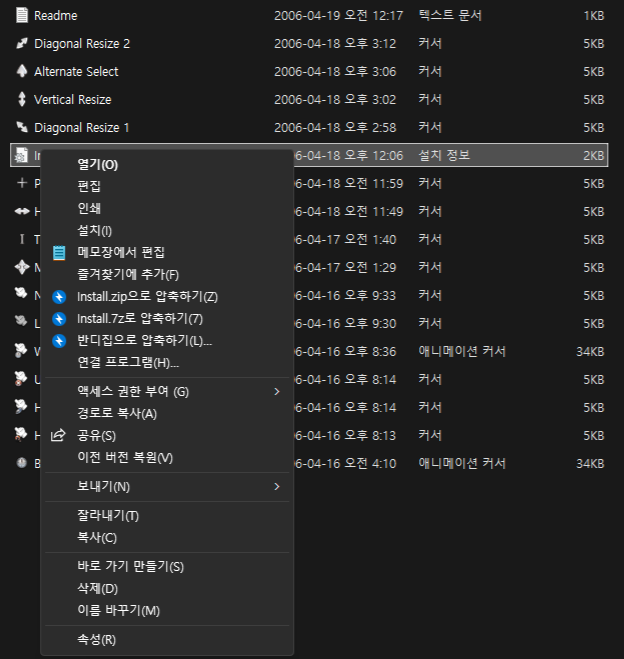This screenshot has width=624, height=659.
Task: Click the Notepad icon beside 메모장에서 편집
Action: [x=59, y=252]
